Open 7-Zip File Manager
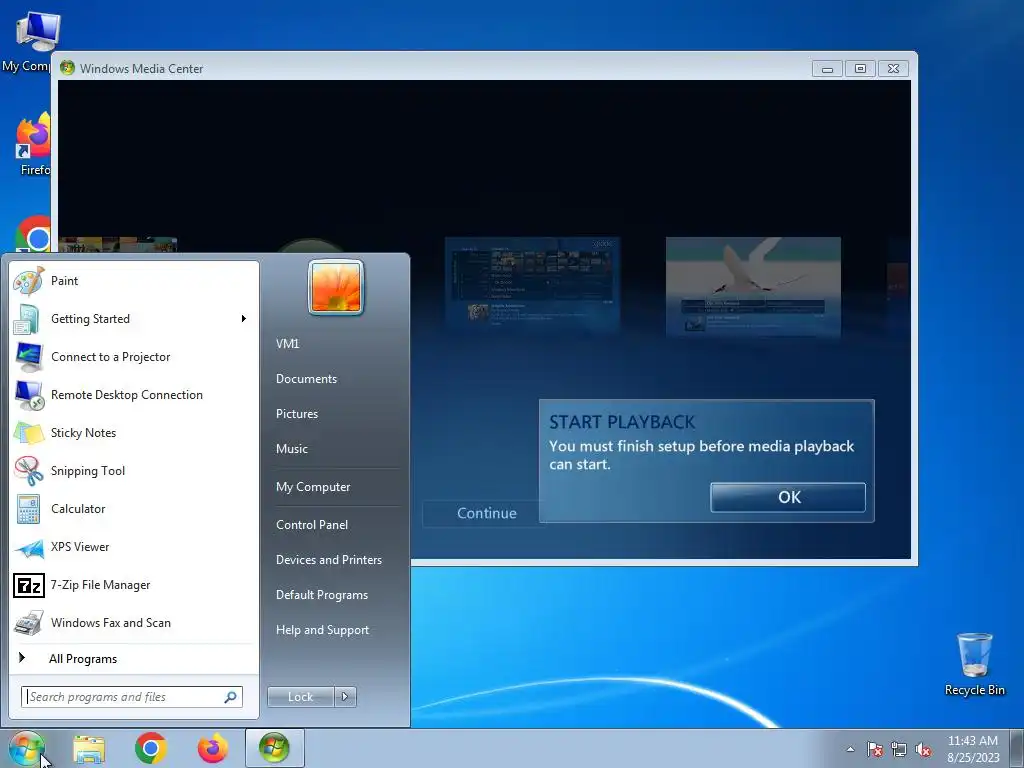 [134, 584]
